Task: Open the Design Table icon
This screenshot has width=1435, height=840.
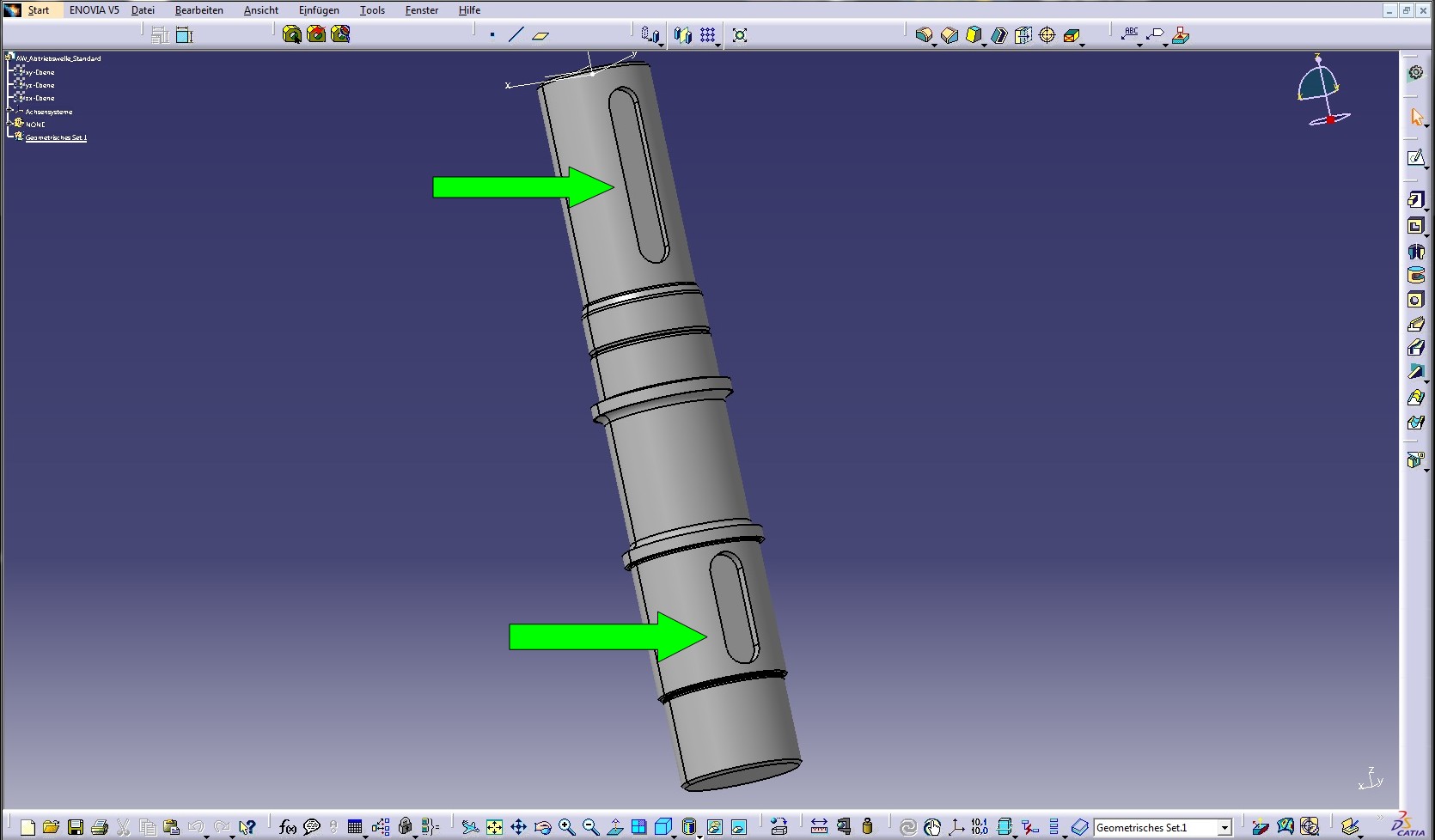Action: (355, 827)
